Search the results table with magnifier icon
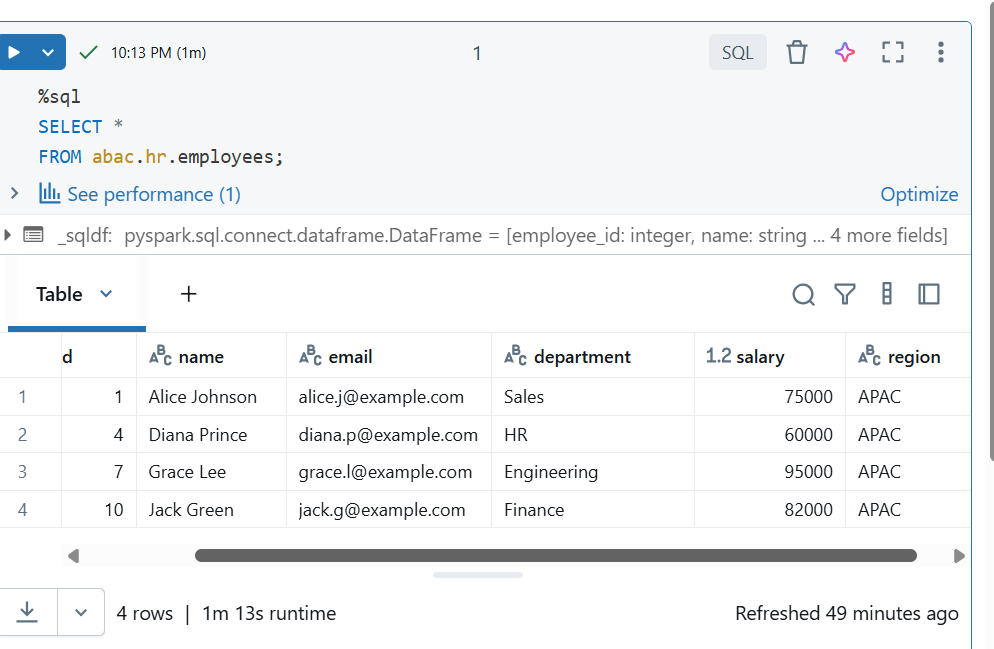The height and width of the screenshot is (649, 994). point(803,294)
